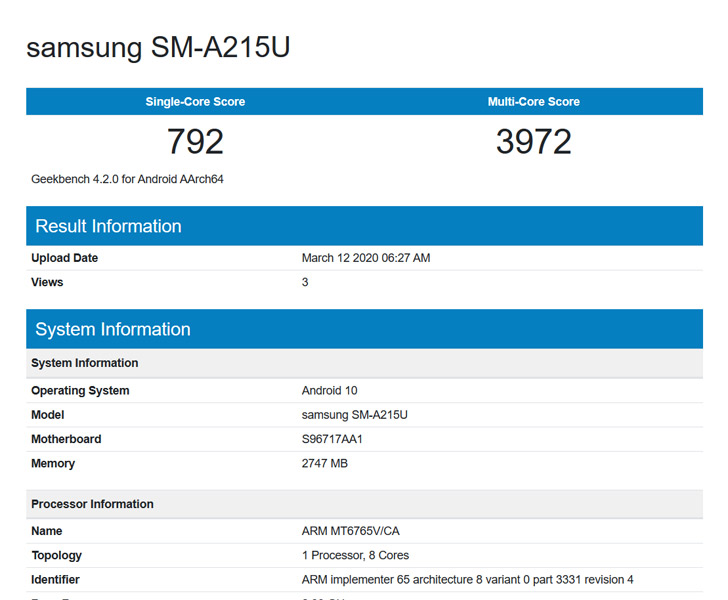The image size is (728, 600).
Task: Select the Upload Date row label
Action: pos(65,258)
